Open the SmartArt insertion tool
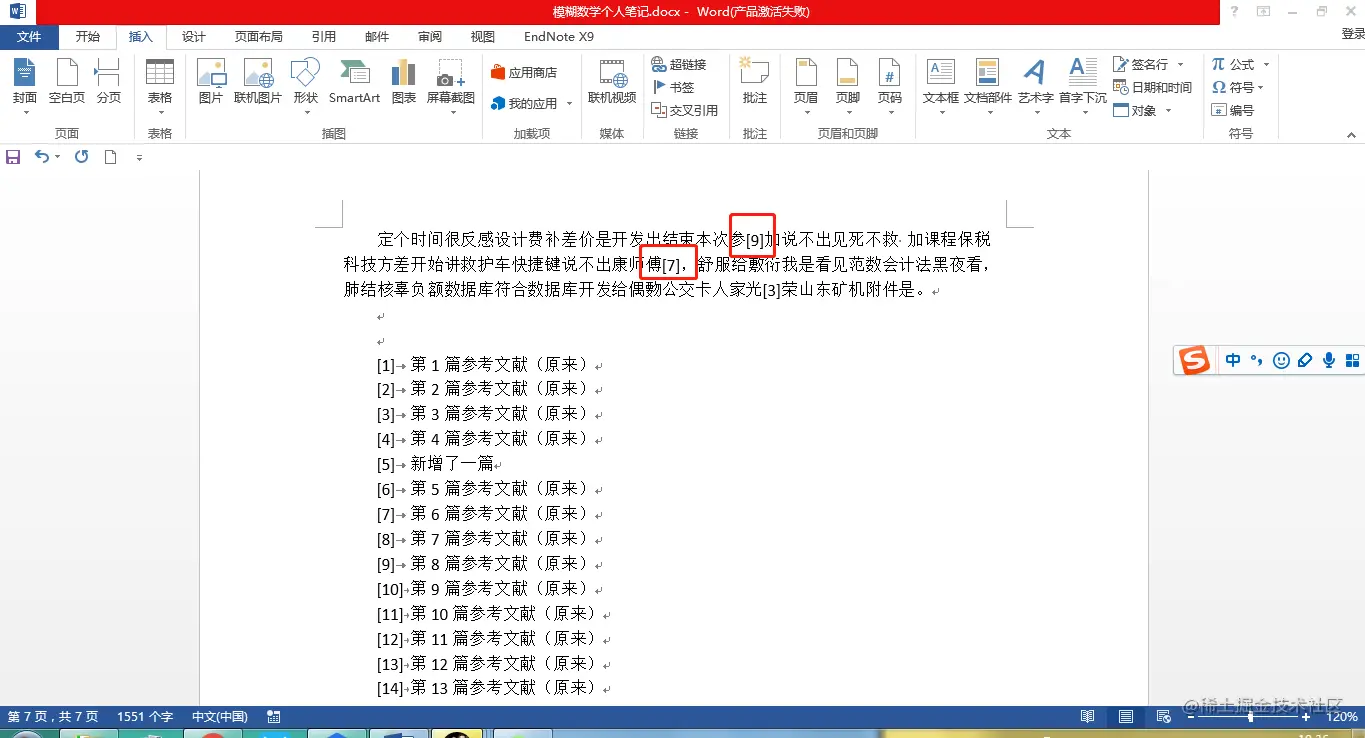 tap(354, 83)
